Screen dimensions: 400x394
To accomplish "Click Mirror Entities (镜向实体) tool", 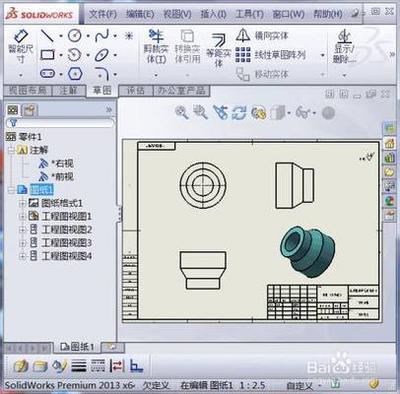I will (x=262, y=35).
